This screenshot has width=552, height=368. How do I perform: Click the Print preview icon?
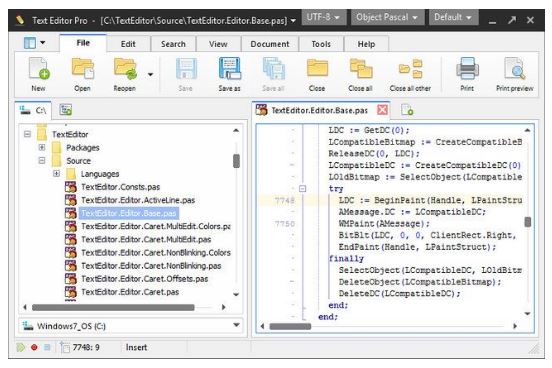point(515,68)
